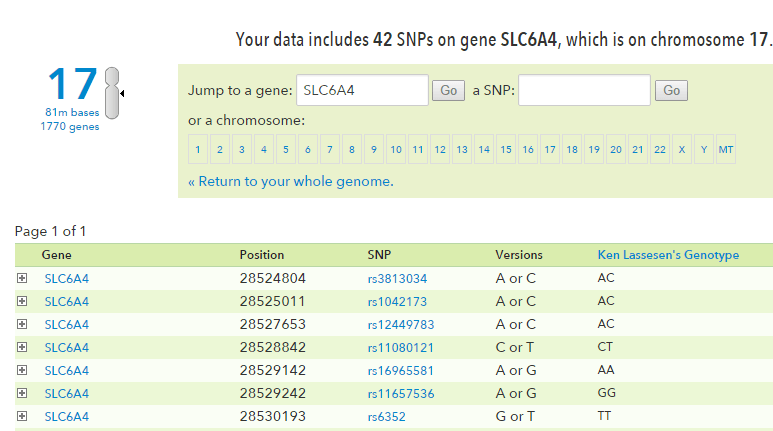
Task: Expand row for SNP rs1042173
Action: pyautogui.click(x=22, y=301)
